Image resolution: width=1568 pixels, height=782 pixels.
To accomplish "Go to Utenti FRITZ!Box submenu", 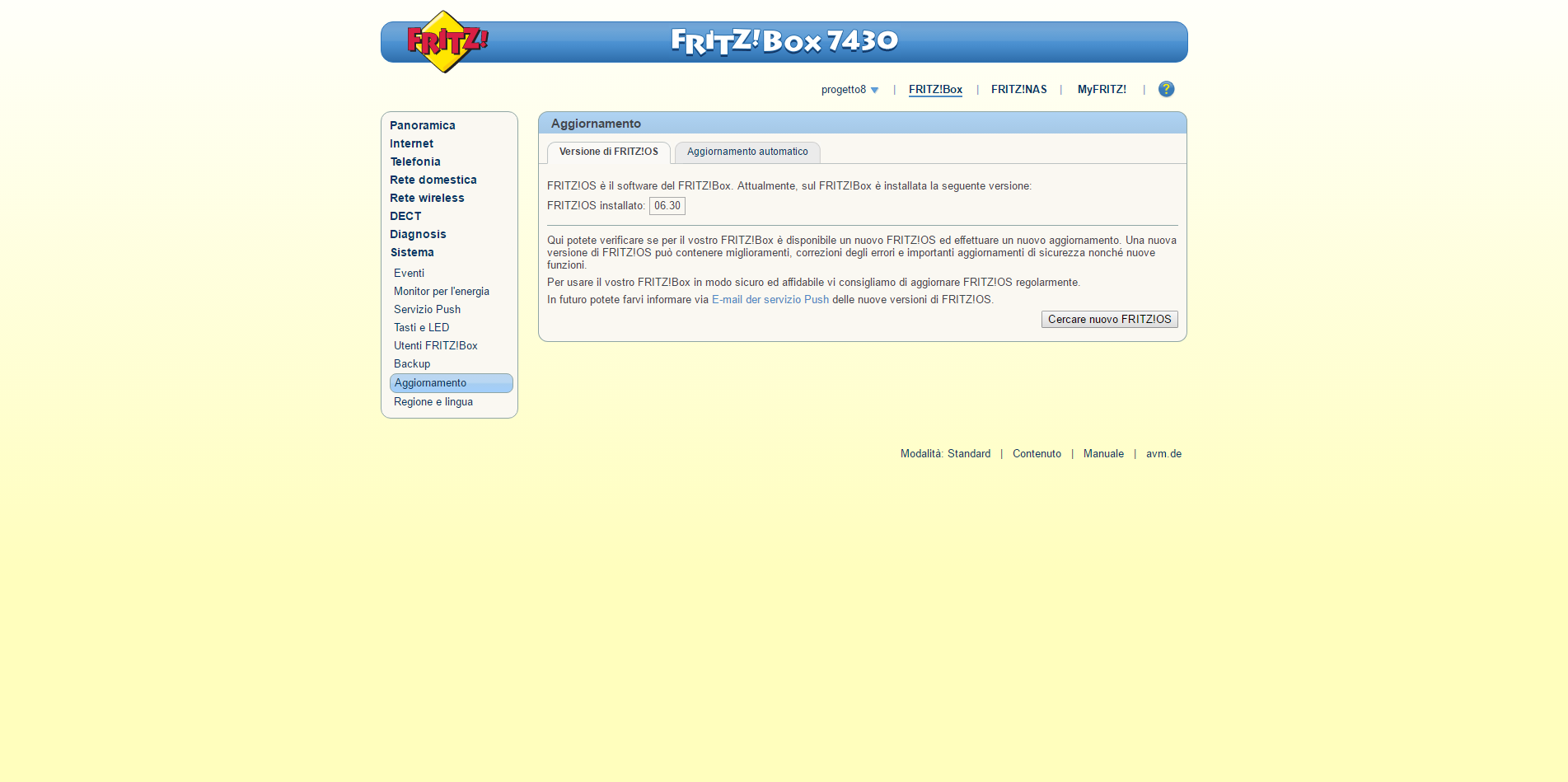I will pos(436,345).
